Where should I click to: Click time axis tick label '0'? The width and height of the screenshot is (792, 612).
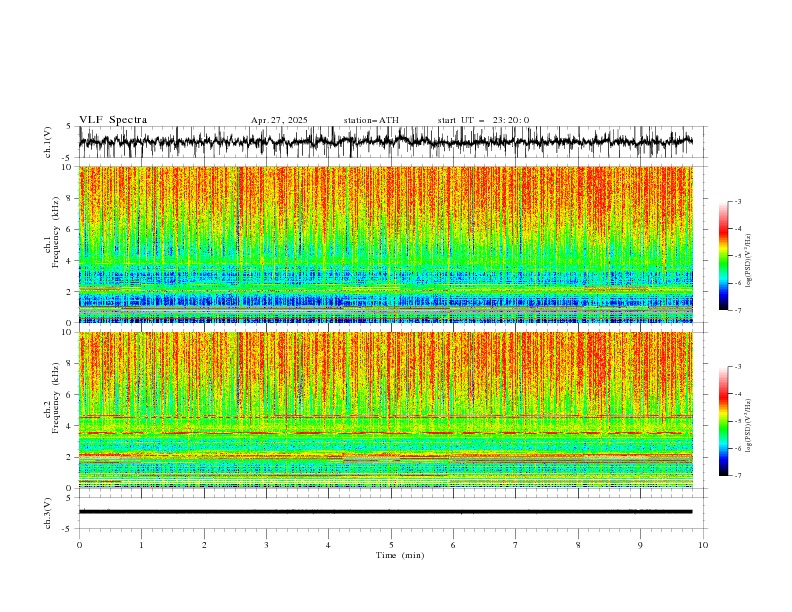coord(79,545)
